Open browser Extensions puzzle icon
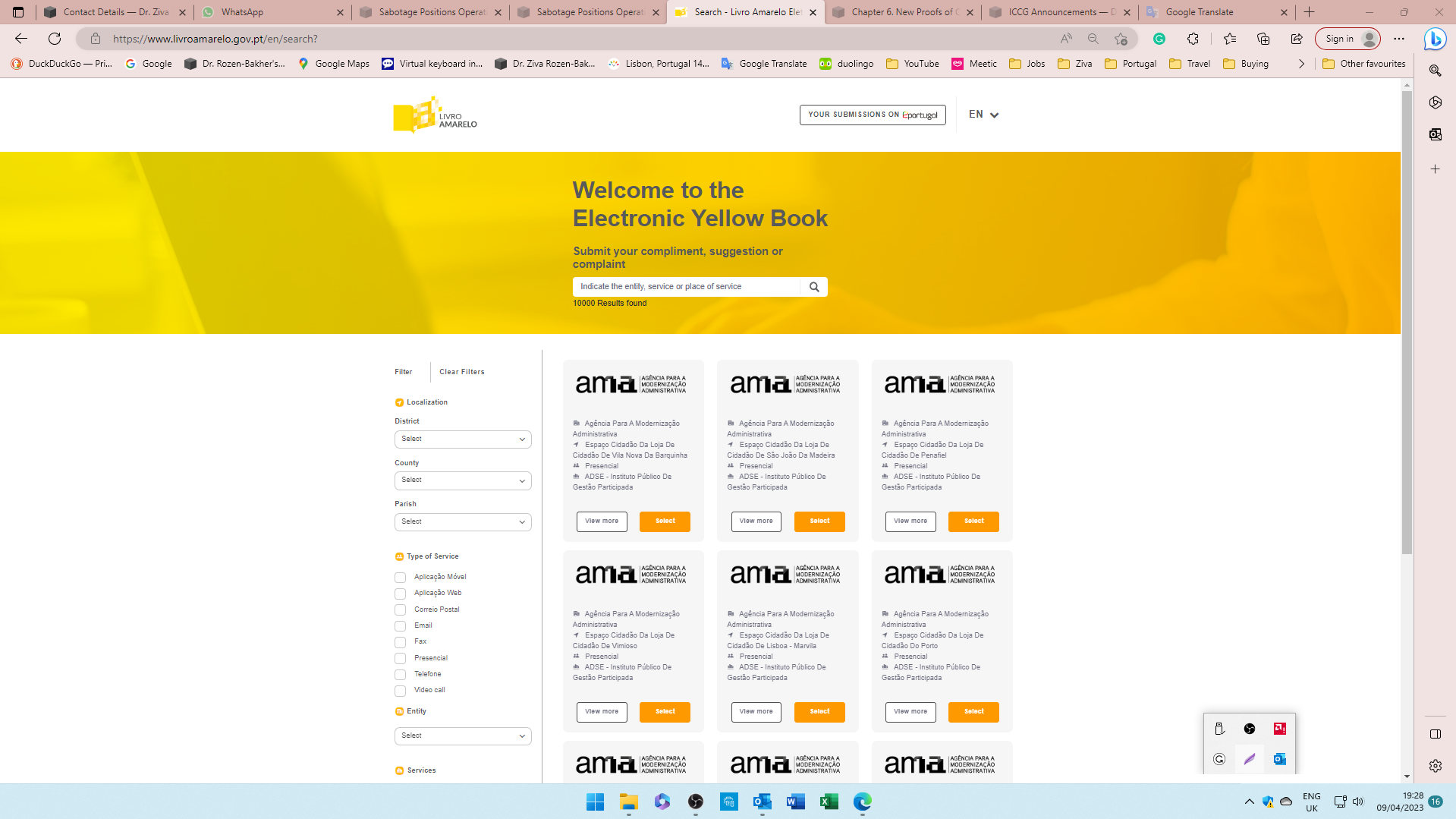1456x819 pixels. tap(1193, 39)
